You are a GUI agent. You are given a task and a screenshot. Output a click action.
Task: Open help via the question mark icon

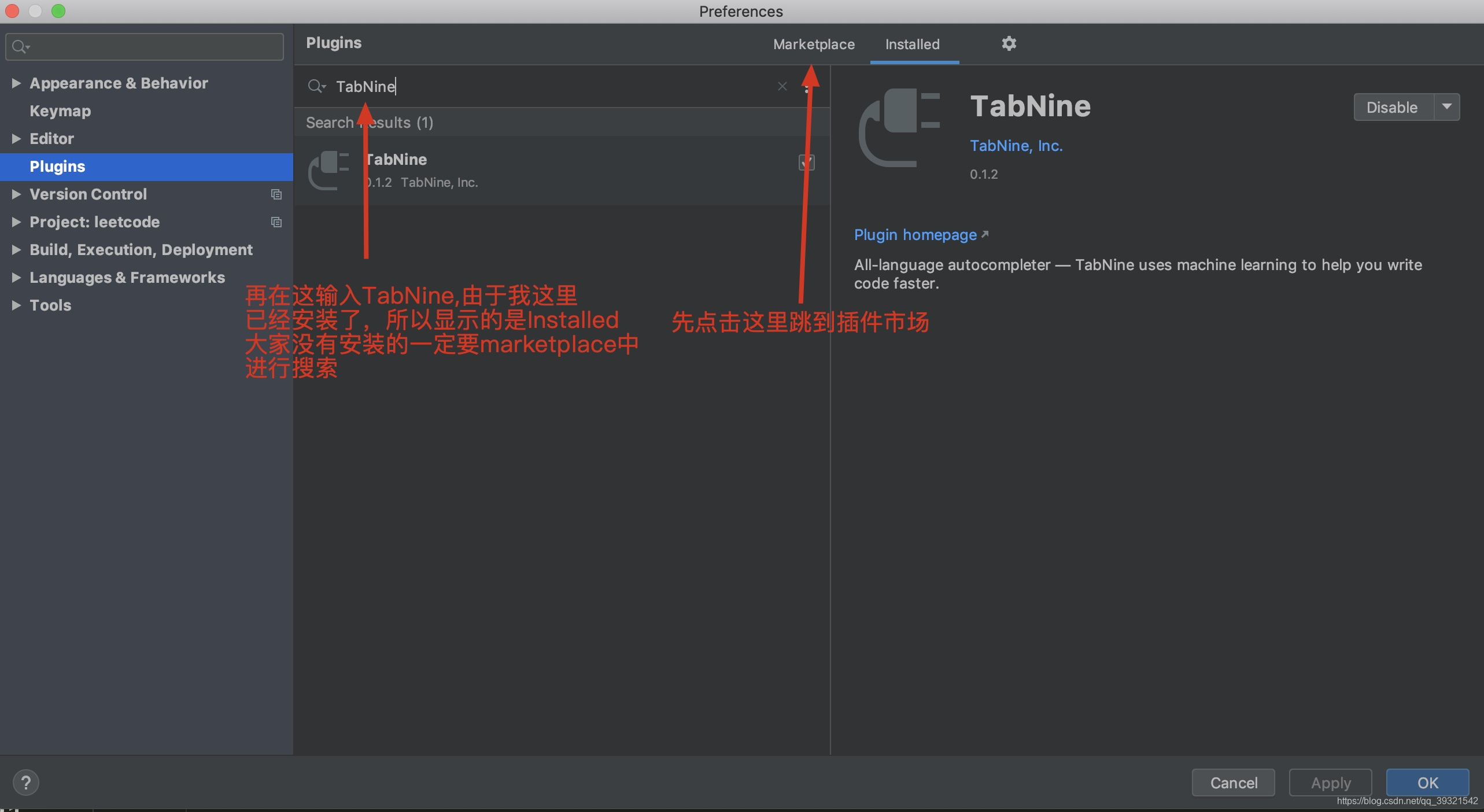pyautogui.click(x=27, y=782)
